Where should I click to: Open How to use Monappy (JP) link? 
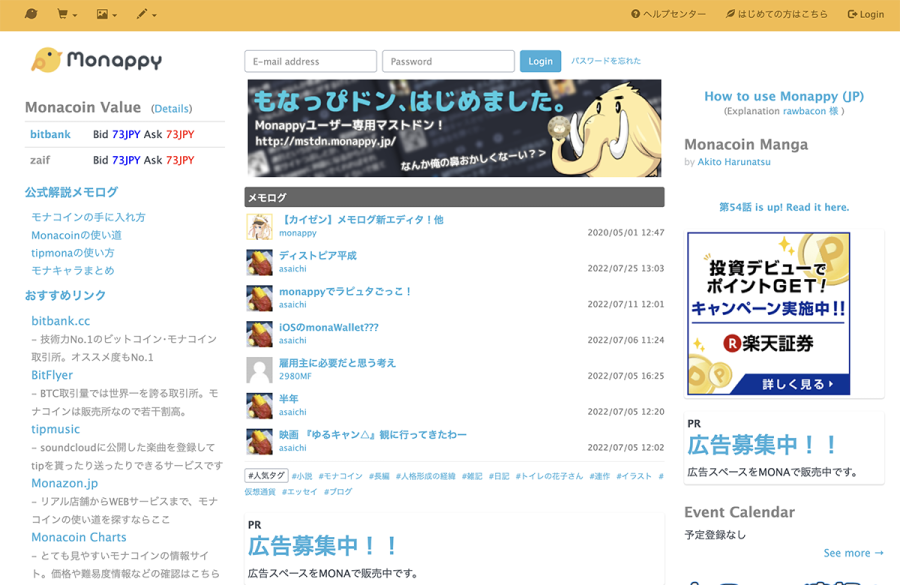pyautogui.click(x=783, y=96)
